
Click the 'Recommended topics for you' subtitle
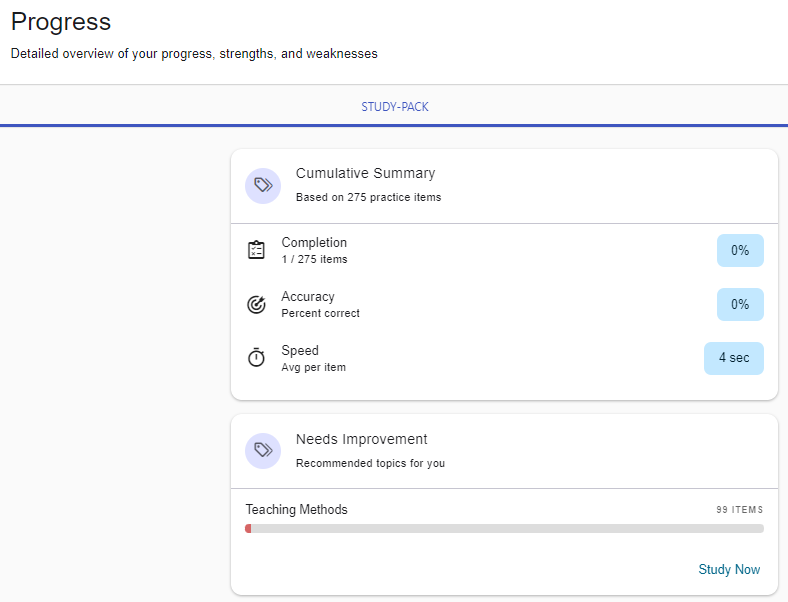(x=370, y=463)
